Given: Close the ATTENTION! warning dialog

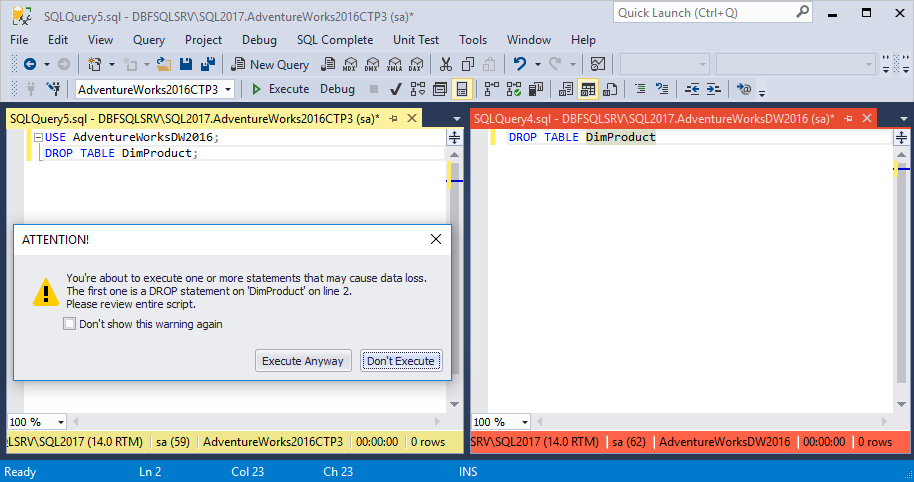Looking at the screenshot, I should (x=435, y=239).
